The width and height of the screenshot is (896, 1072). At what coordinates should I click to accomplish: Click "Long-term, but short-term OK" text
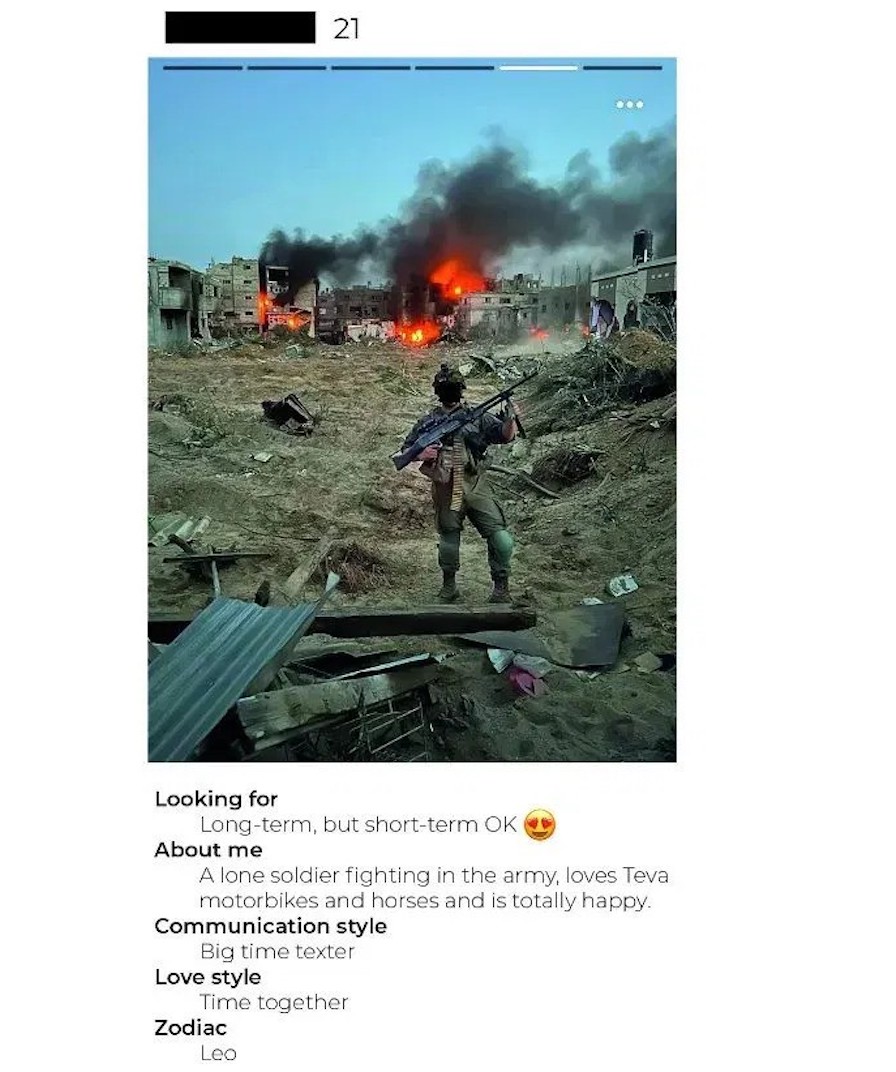click(x=358, y=825)
